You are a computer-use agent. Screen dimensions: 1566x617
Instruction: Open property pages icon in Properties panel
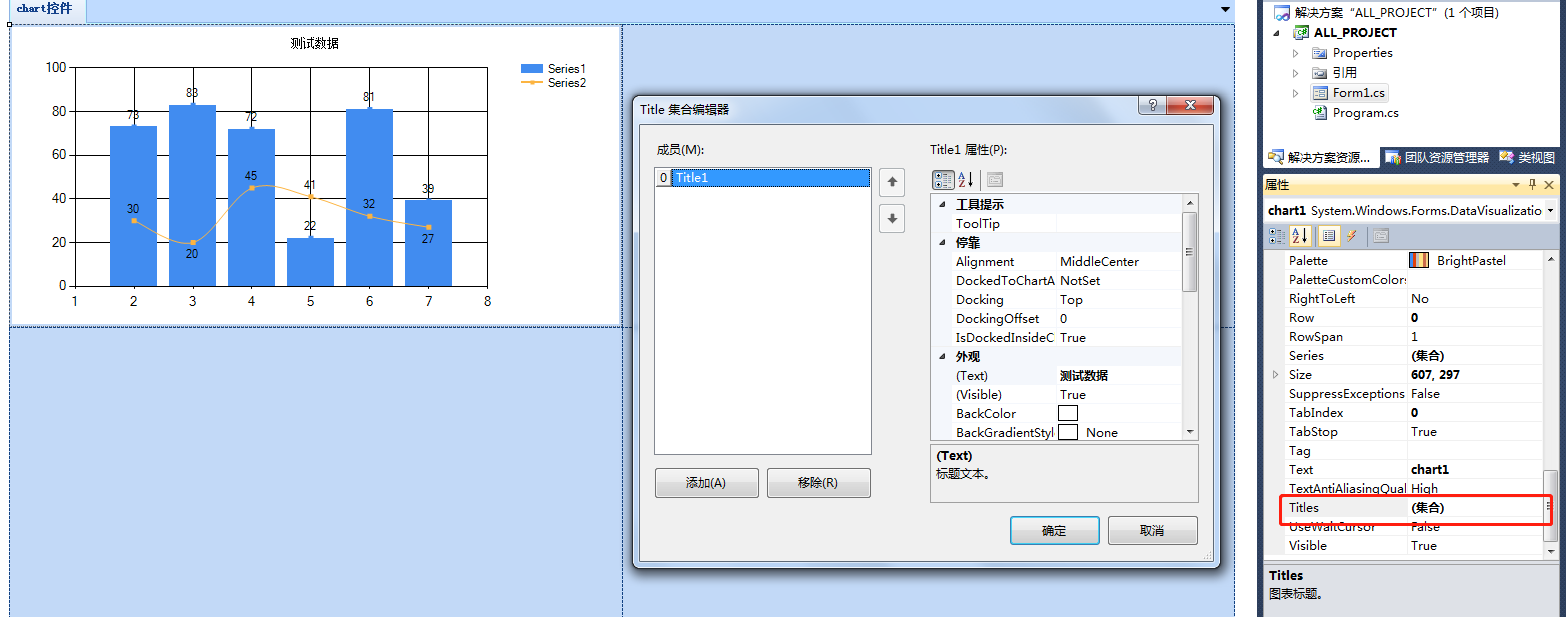tap(1380, 236)
